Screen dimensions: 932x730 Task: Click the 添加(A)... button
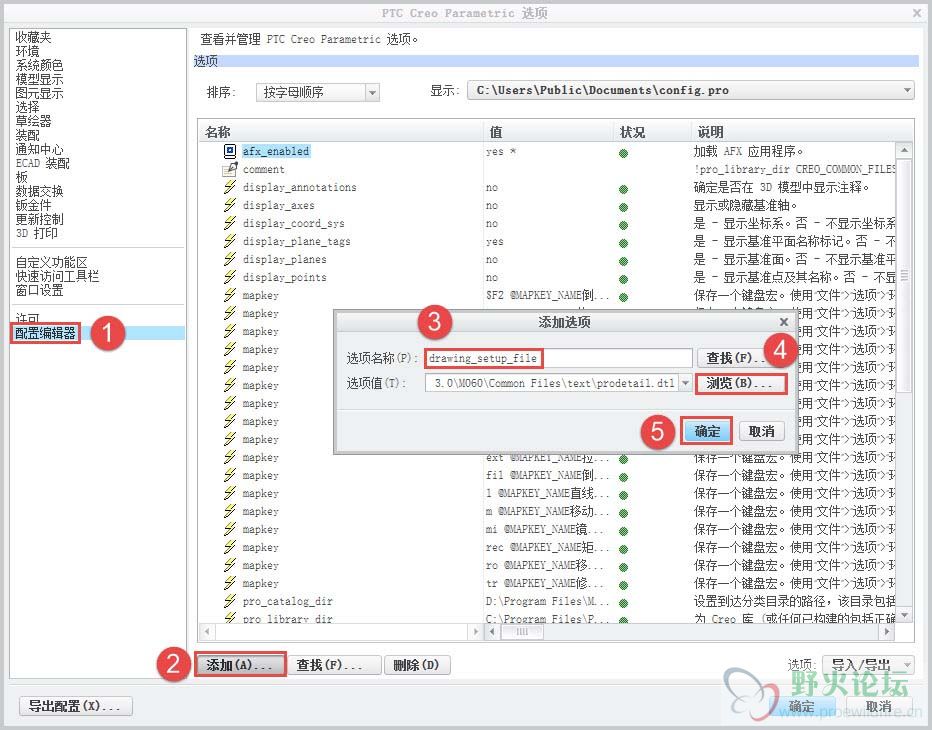pyautogui.click(x=240, y=665)
